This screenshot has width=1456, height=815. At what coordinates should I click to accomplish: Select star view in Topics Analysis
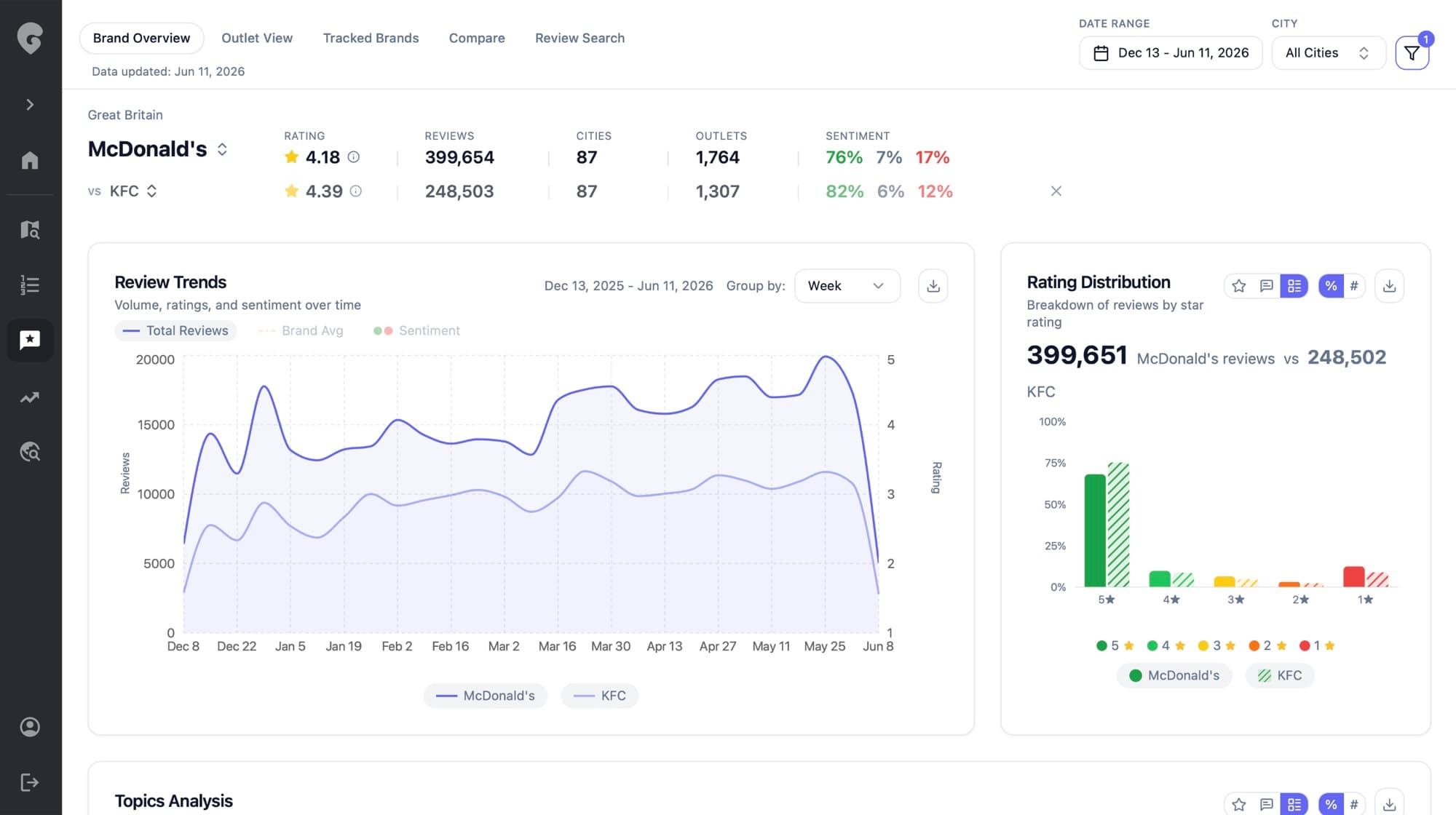[1239, 804]
